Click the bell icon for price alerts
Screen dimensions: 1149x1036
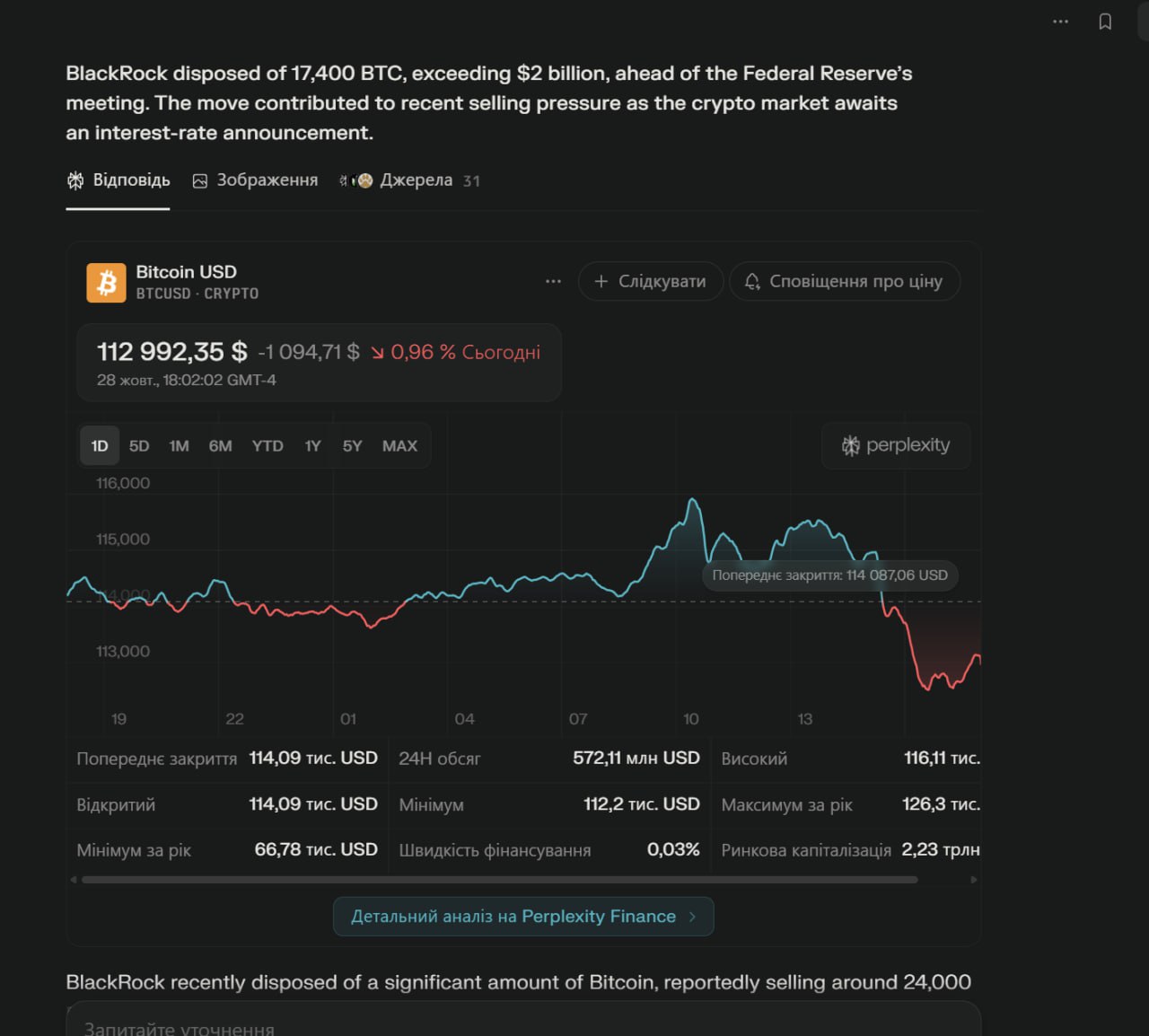pyautogui.click(x=752, y=281)
